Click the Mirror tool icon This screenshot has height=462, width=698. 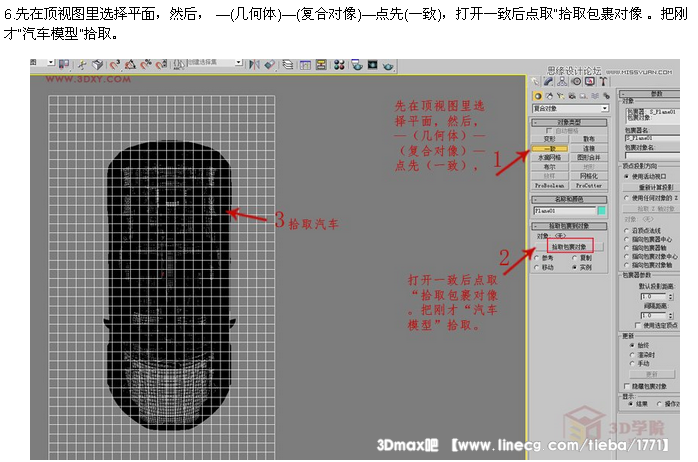tap(254, 65)
